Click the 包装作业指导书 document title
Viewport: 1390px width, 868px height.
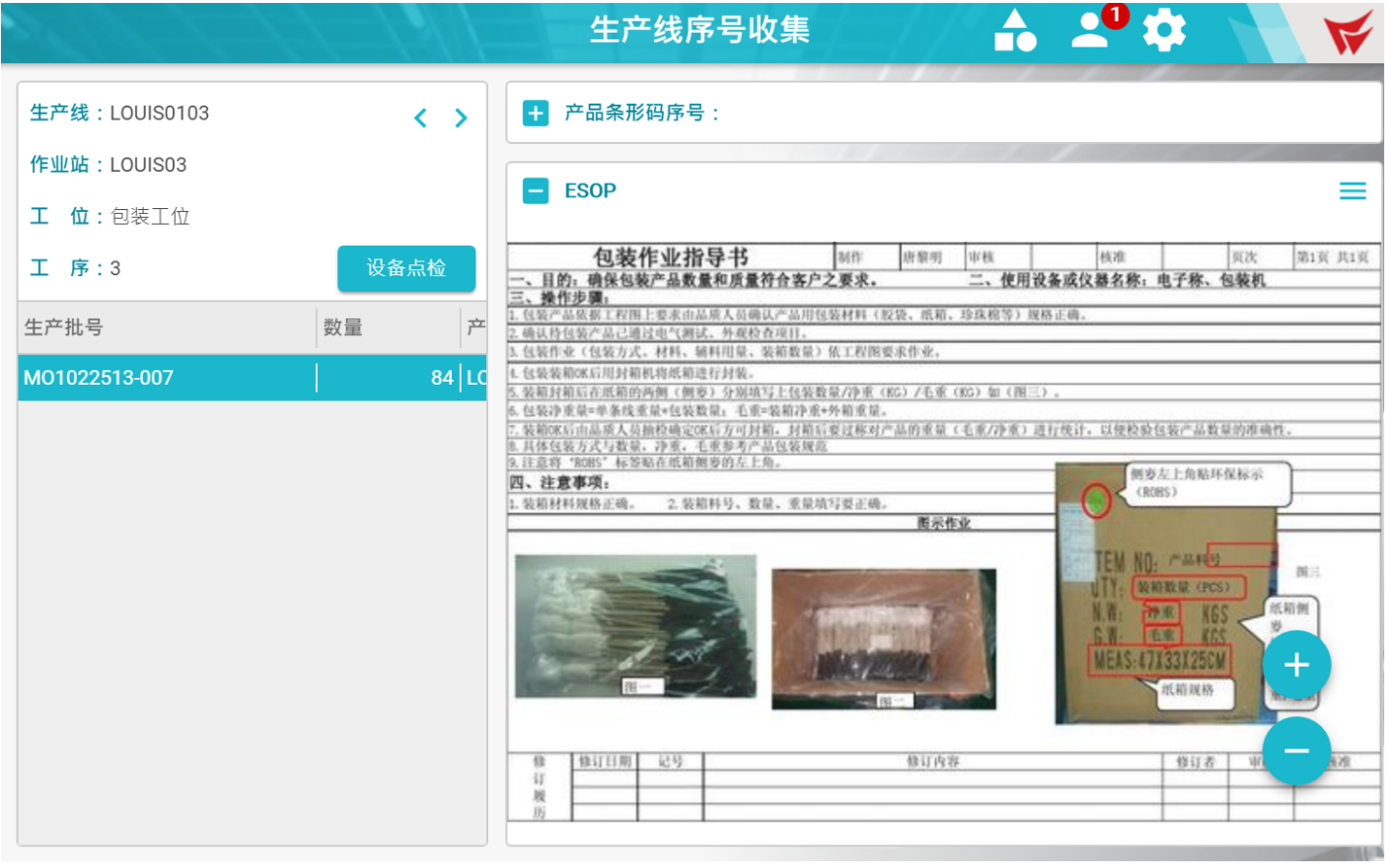670,257
